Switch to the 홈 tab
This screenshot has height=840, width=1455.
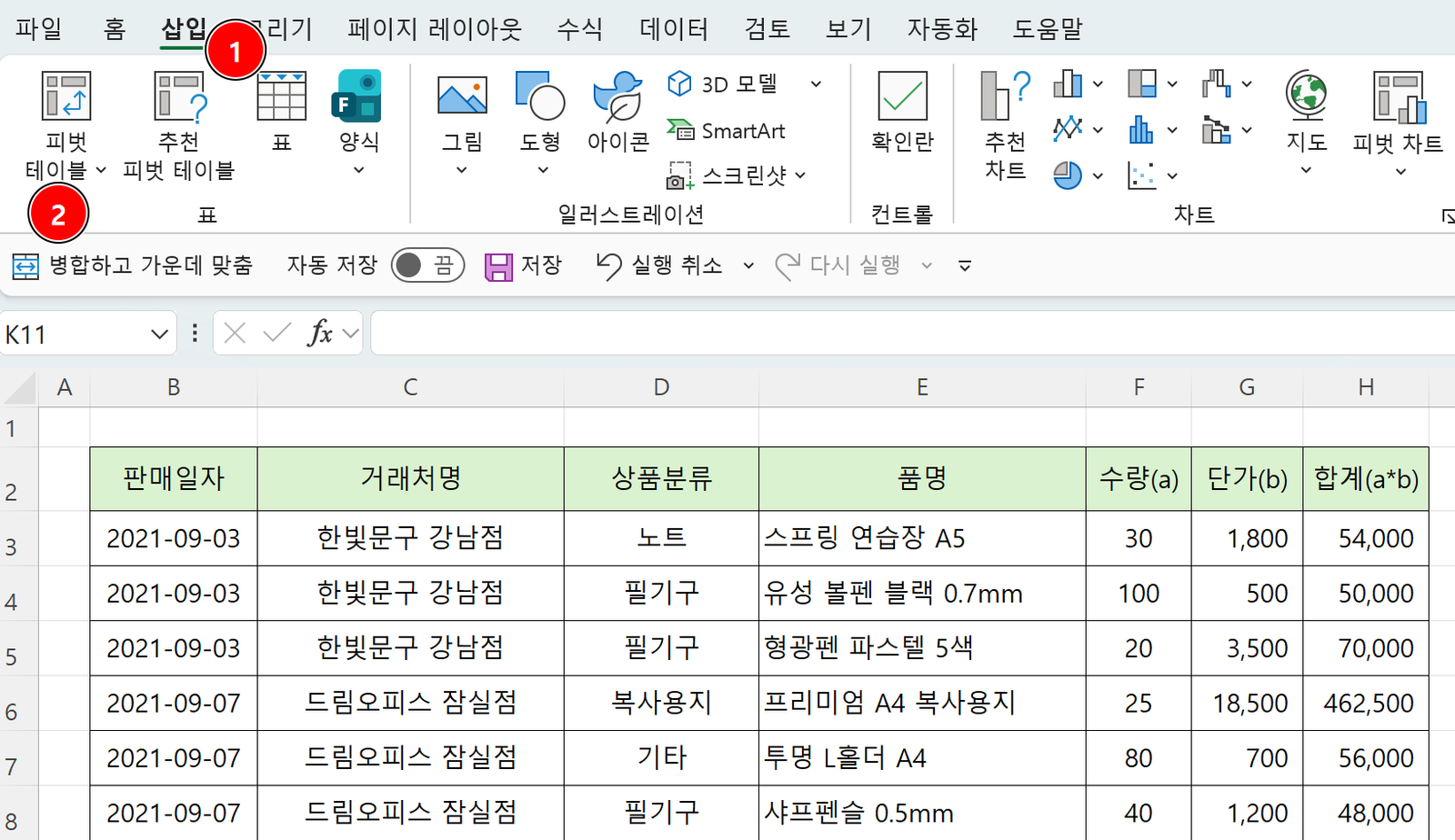tap(115, 29)
